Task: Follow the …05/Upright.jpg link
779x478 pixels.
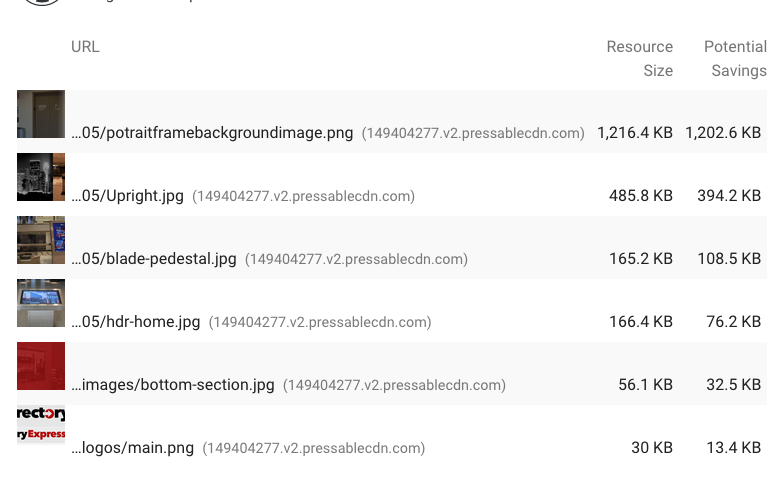Action: tap(127, 196)
